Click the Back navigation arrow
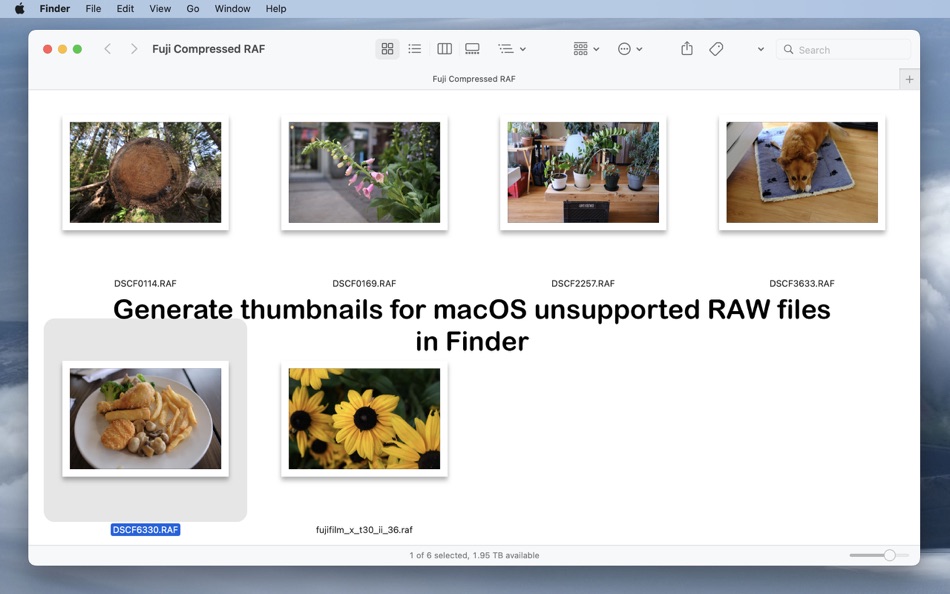 (106, 47)
